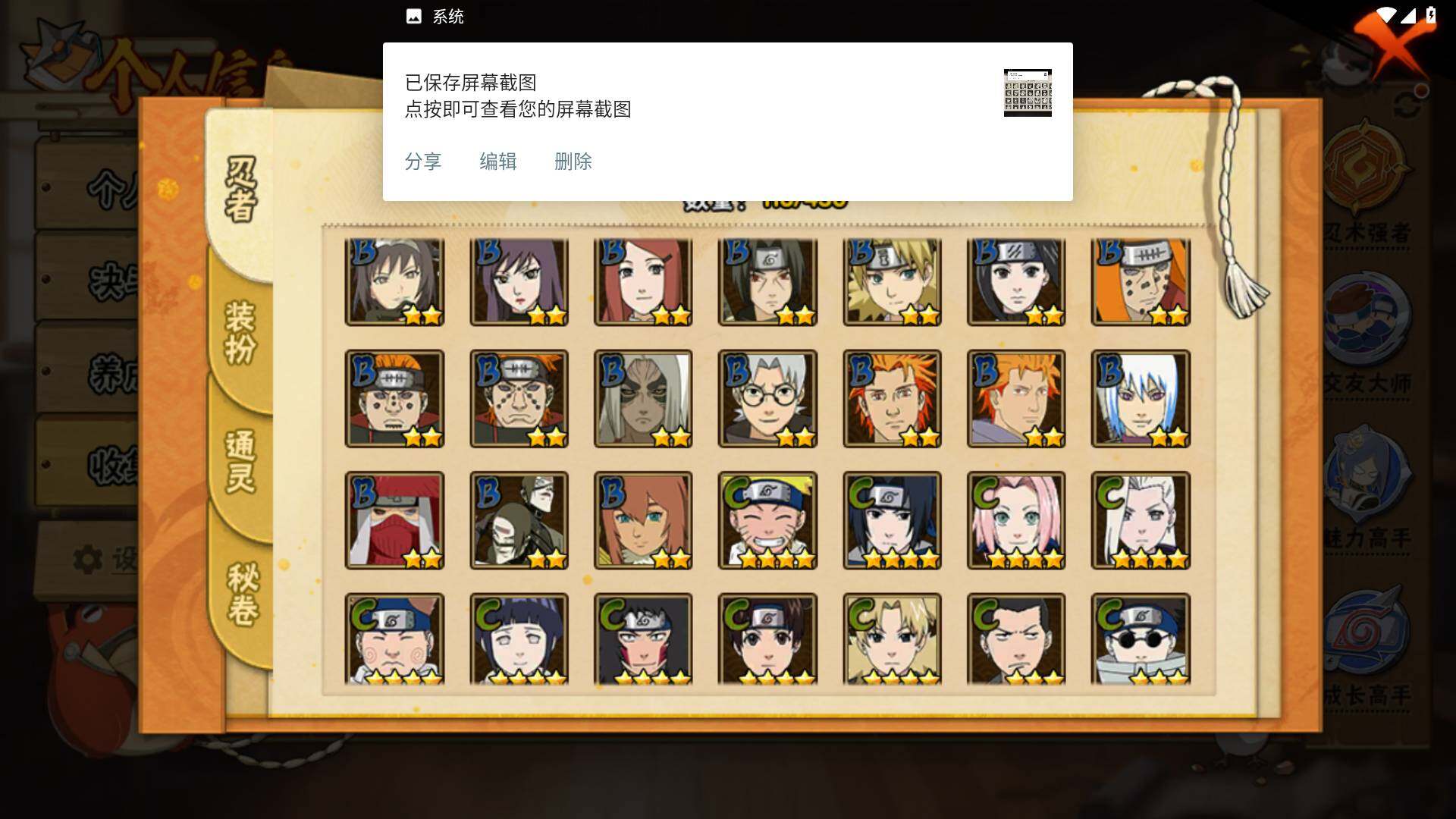The width and height of the screenshot is (1456, 819).
Task: Tap 编辑 in the screenshot notification
Action: (x=498, y=162)
